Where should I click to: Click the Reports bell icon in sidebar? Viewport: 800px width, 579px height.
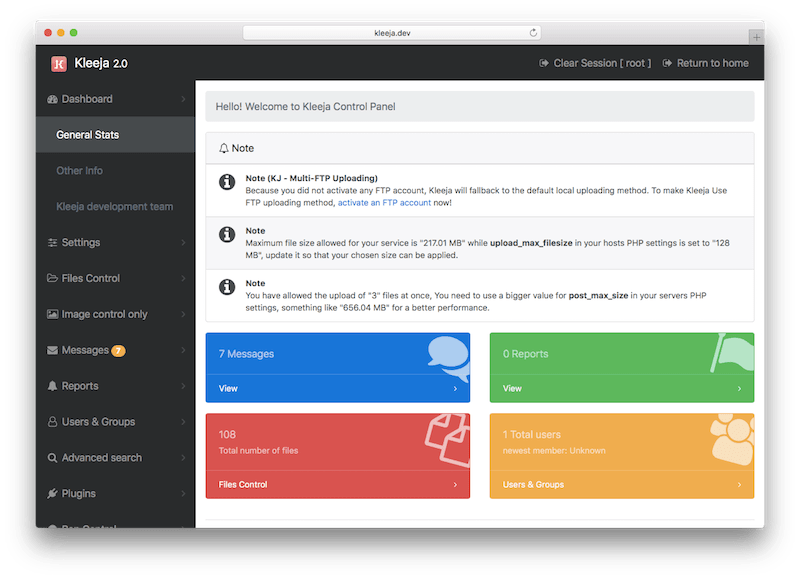tap(53, 385)
